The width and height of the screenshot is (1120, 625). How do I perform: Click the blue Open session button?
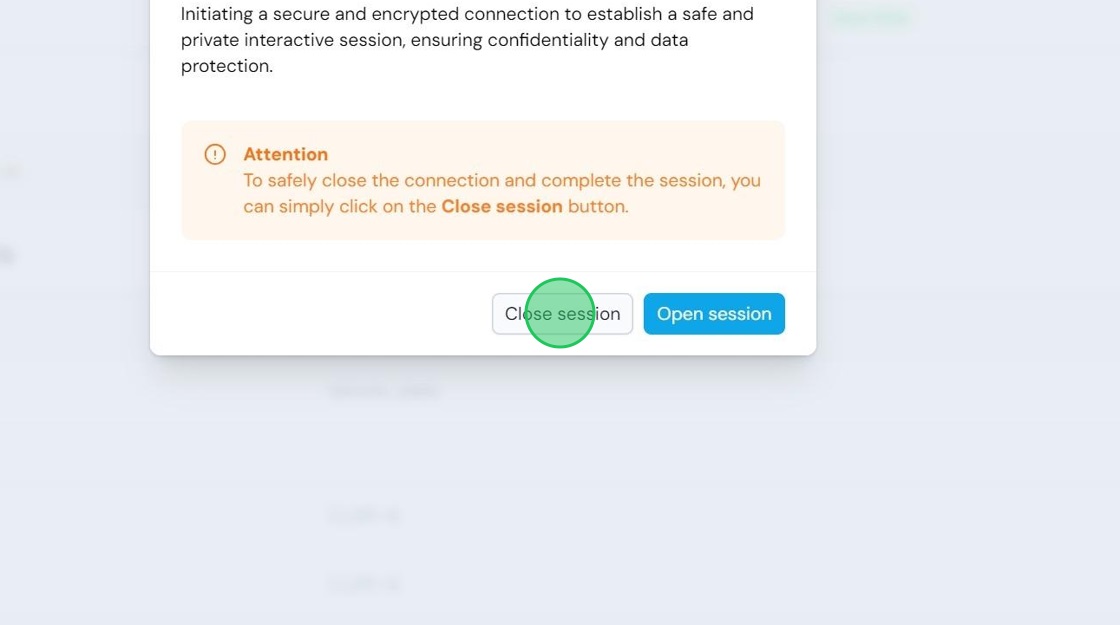click(x=714, y=314)
